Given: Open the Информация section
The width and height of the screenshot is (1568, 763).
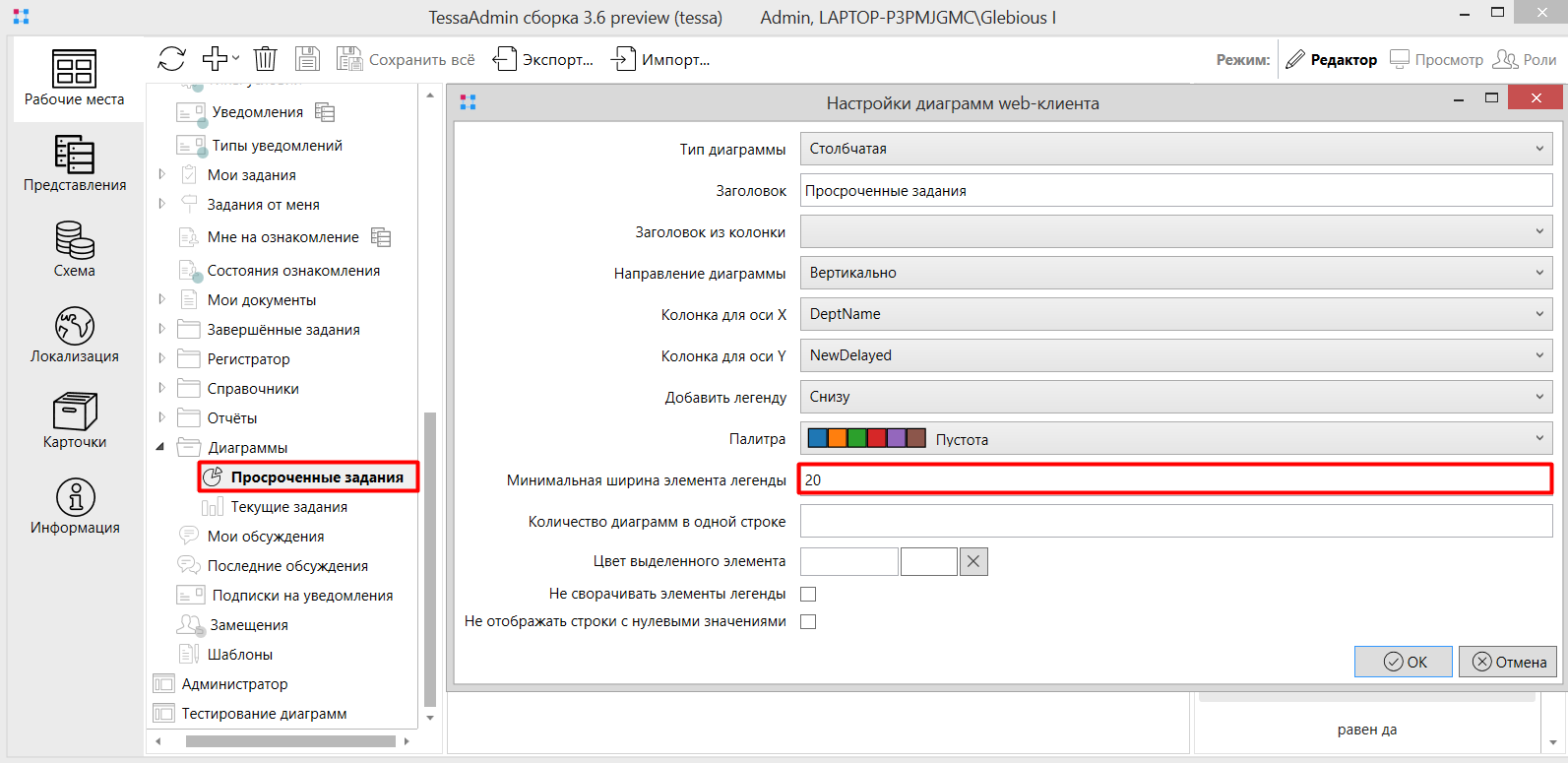Looking at the screenshot, I should (x=75, y=506).
